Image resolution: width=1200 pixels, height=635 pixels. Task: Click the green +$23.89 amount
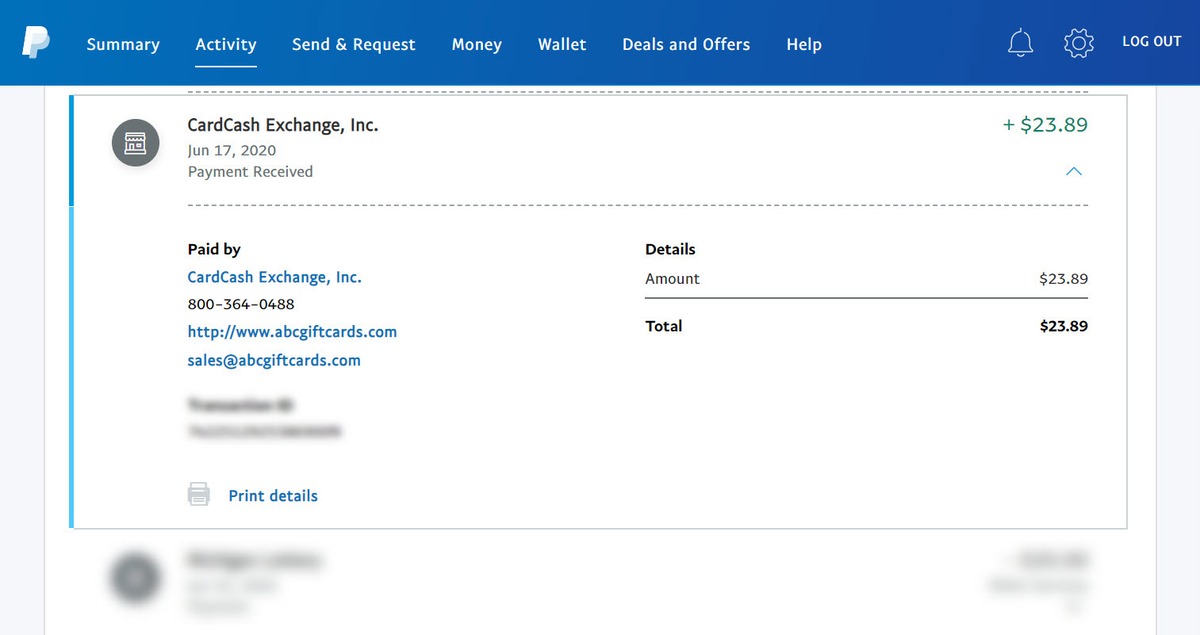pyautogui.click(x=1045, y=125)
